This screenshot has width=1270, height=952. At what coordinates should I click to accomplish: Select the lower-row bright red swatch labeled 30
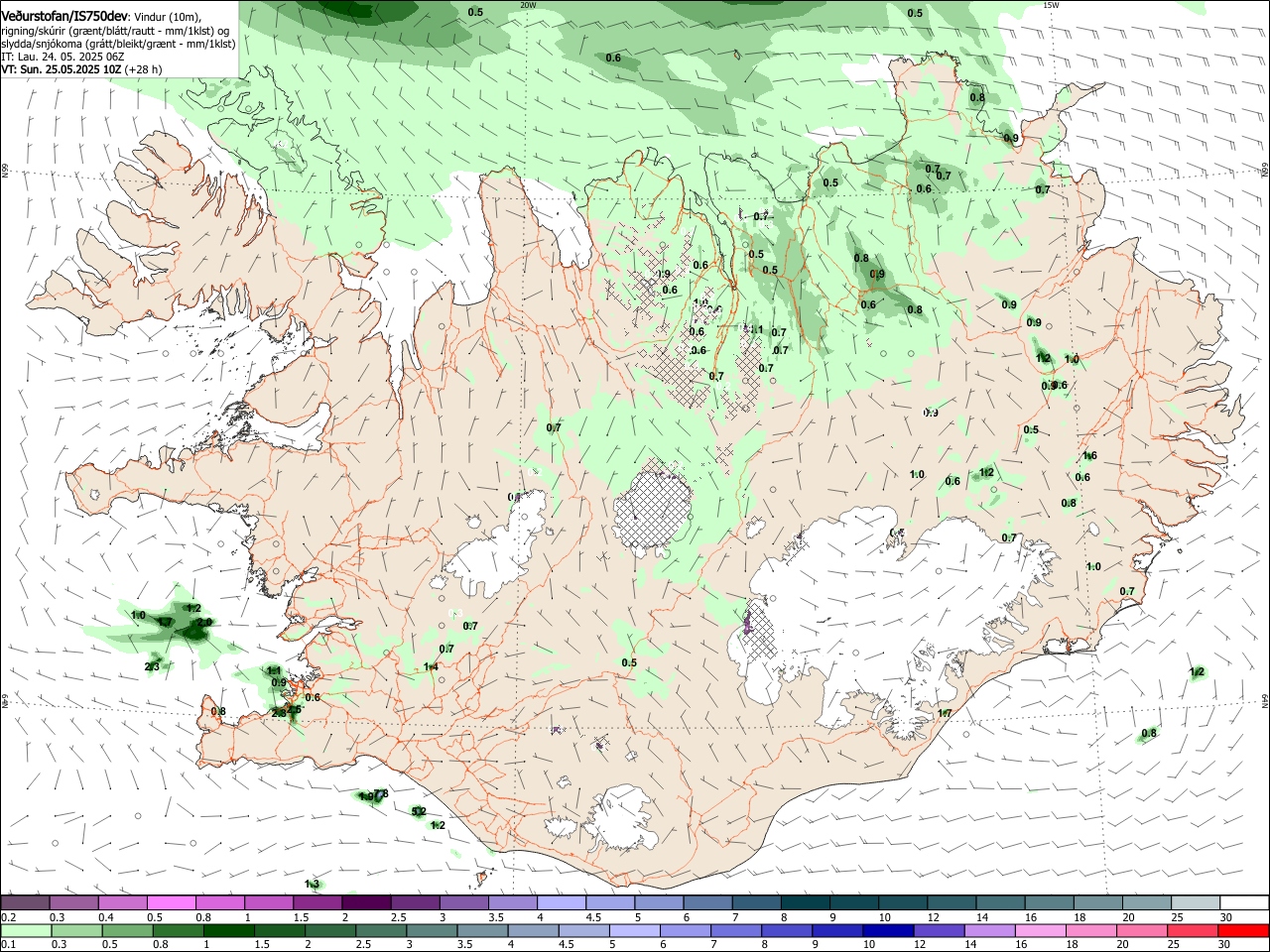pos(1243,931)
